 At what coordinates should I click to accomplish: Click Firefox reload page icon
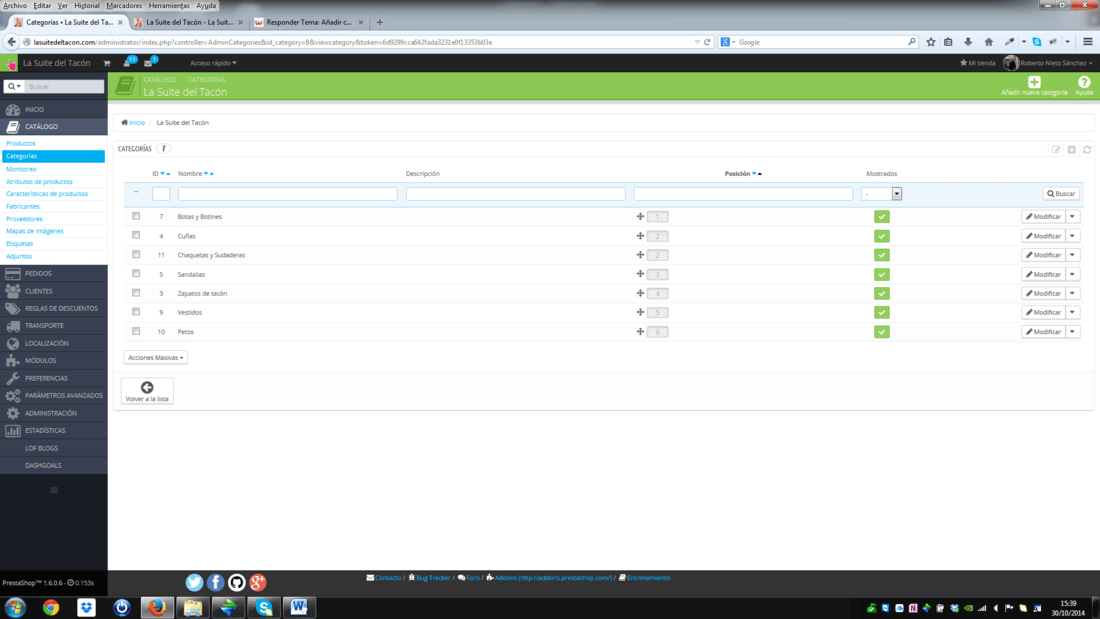coord(707,42)
